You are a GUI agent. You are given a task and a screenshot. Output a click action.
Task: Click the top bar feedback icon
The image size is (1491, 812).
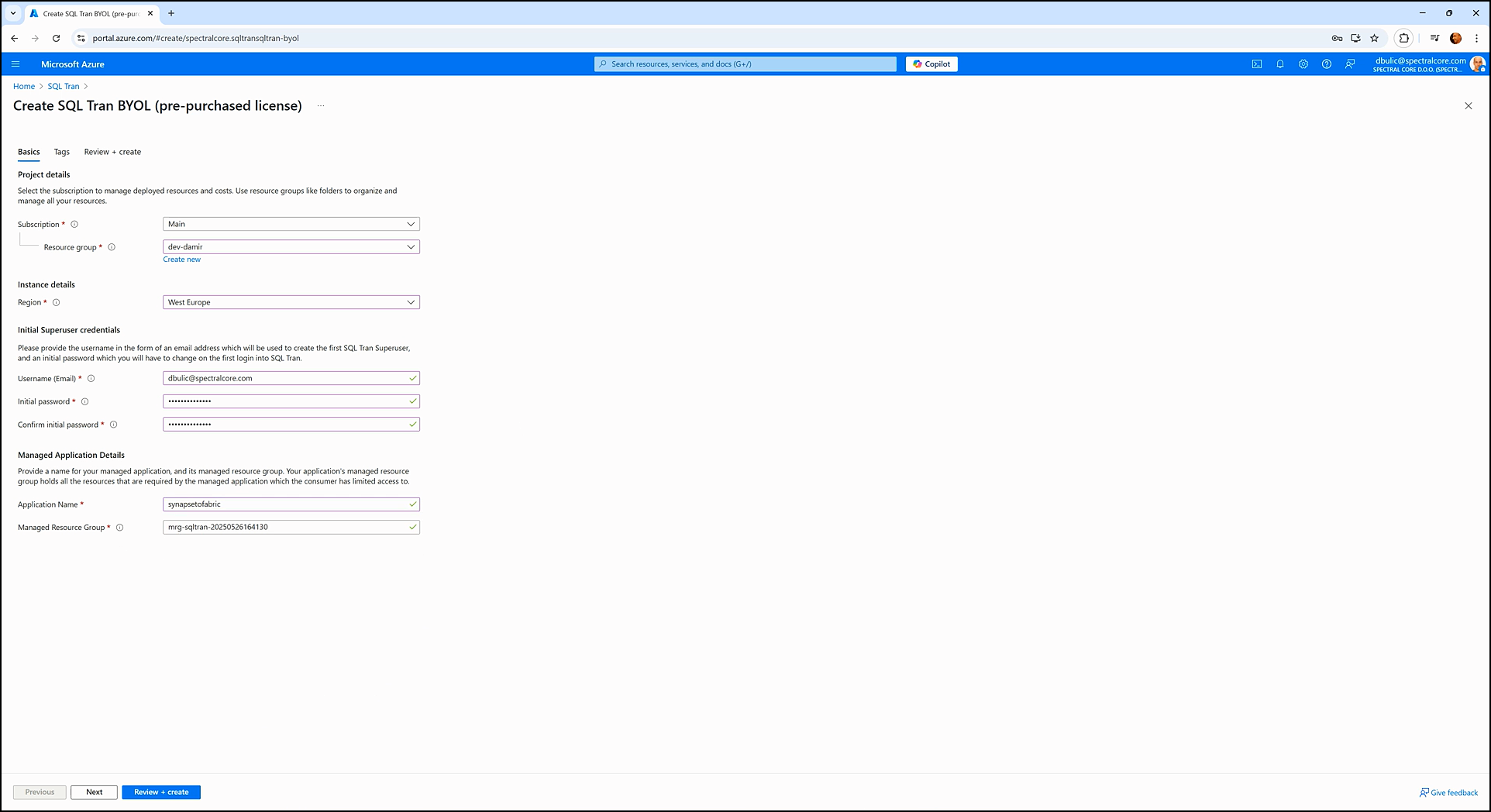[x=1350, y=64]
